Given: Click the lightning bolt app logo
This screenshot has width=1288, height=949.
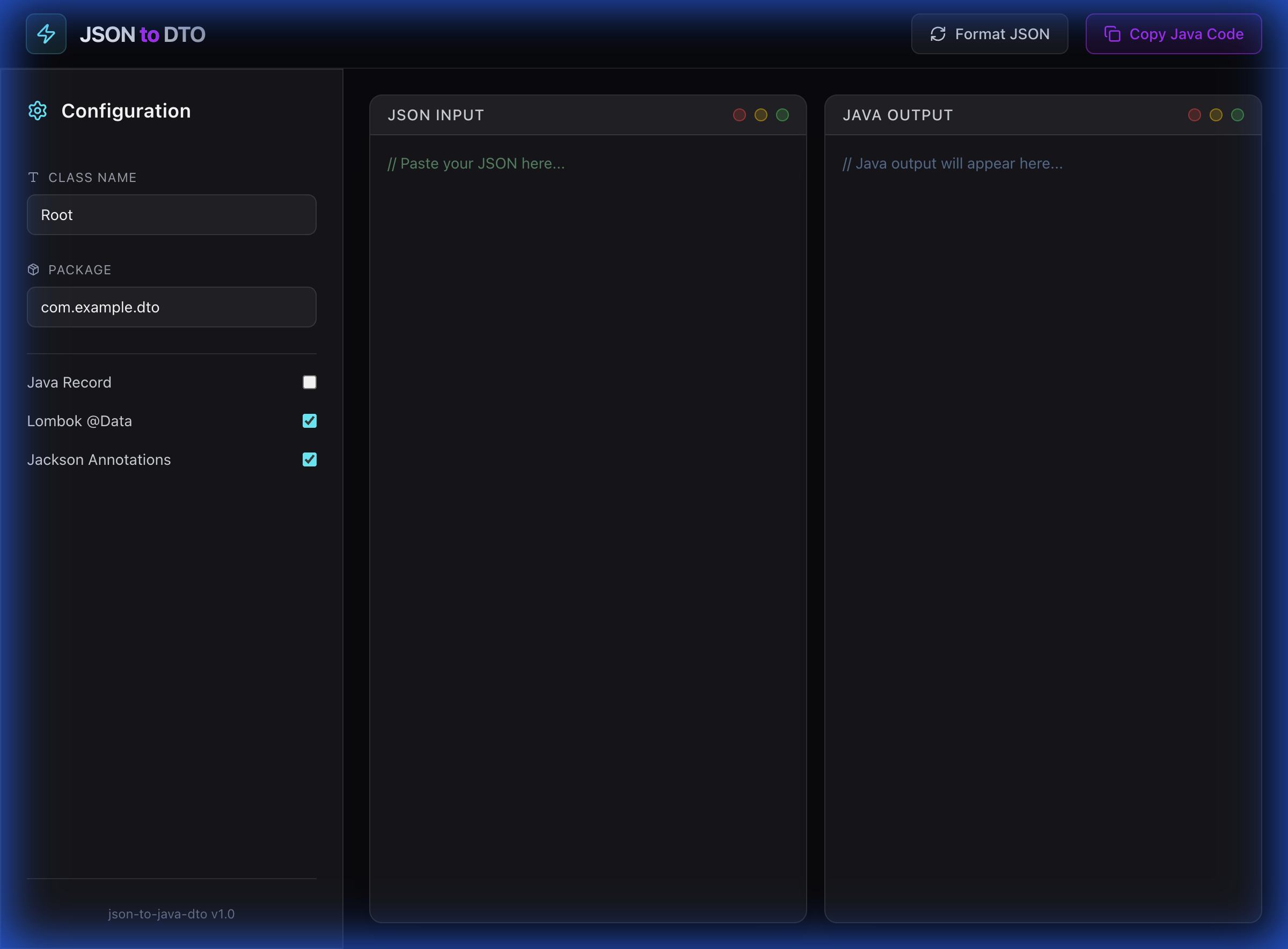Looking at the screenshot, I should (x=46, y=34).
